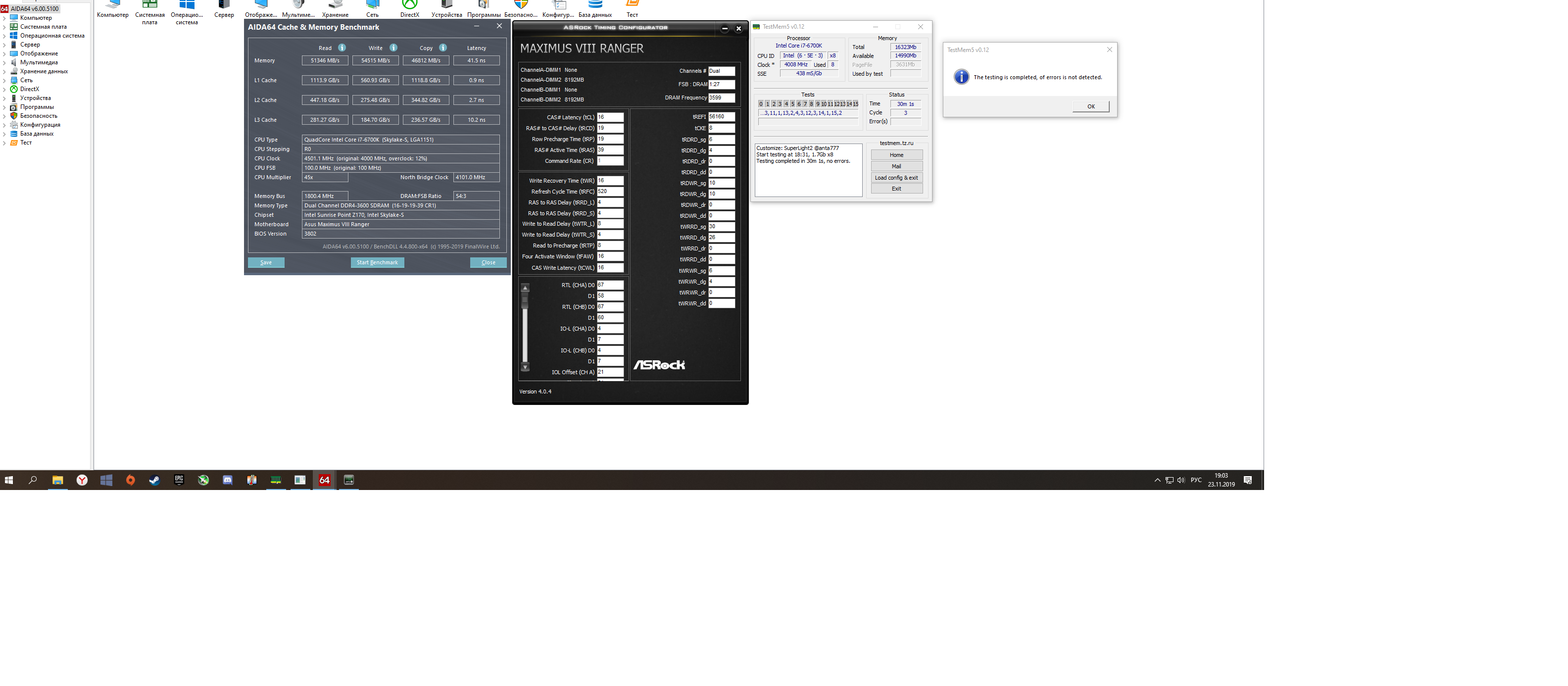Click OK in the TestMem5 dialog
The image size is (1568, 686).
1090,106
